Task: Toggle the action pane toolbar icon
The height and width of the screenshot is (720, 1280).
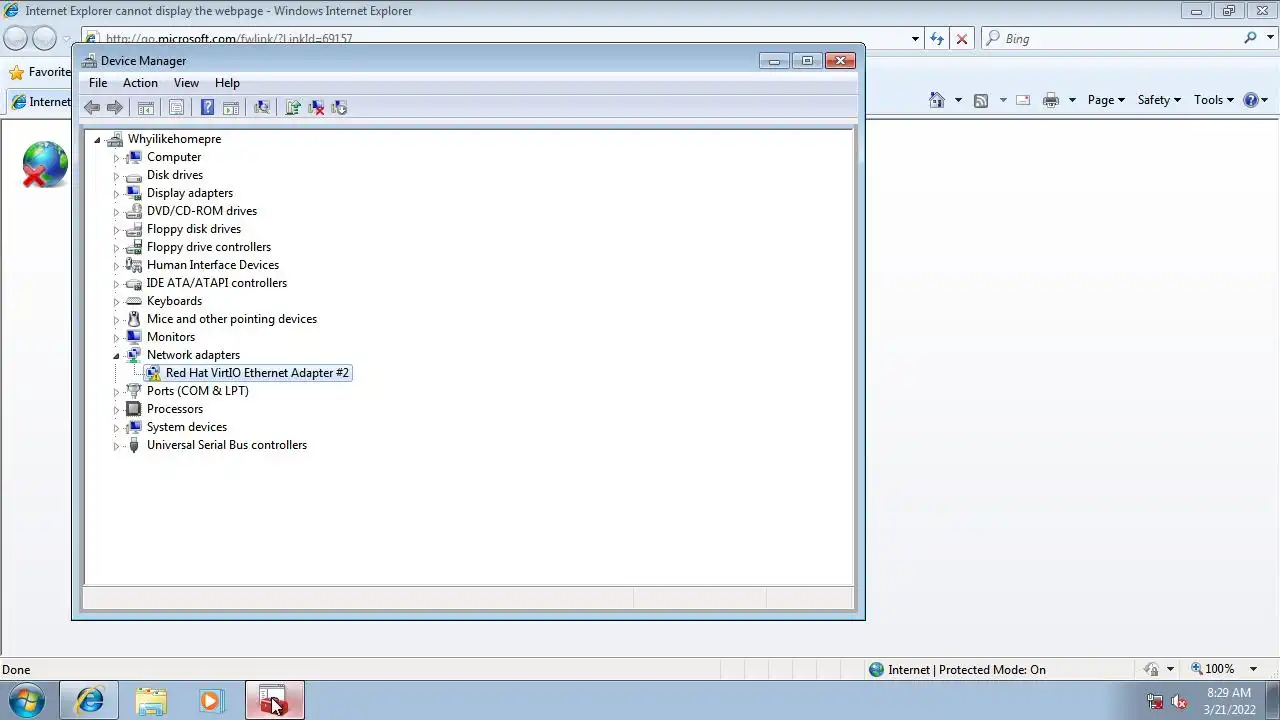Action: point(231,107)
